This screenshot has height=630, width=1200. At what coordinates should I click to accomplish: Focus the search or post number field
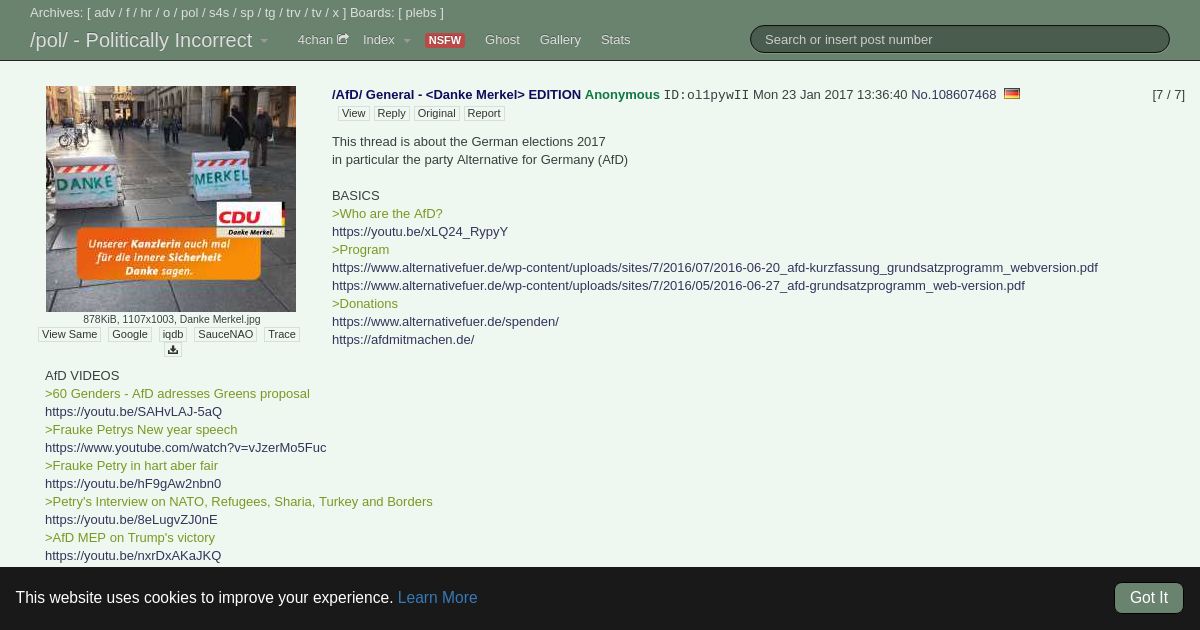click(959, 39)
